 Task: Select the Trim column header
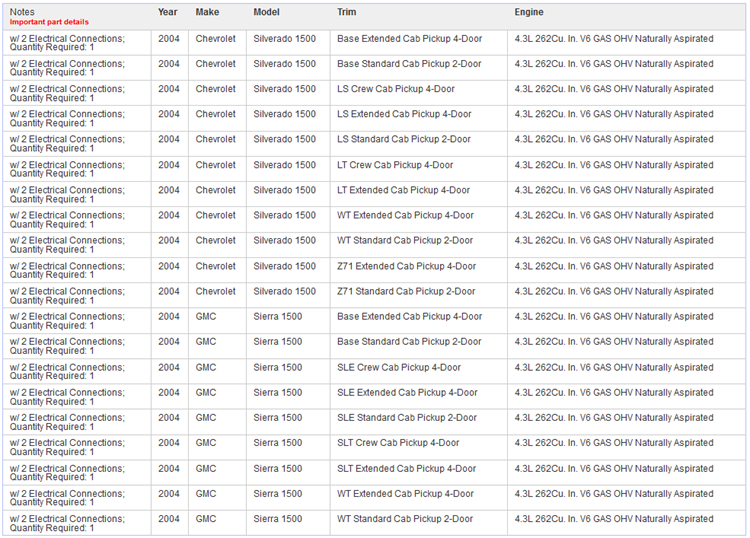(347, 12)
